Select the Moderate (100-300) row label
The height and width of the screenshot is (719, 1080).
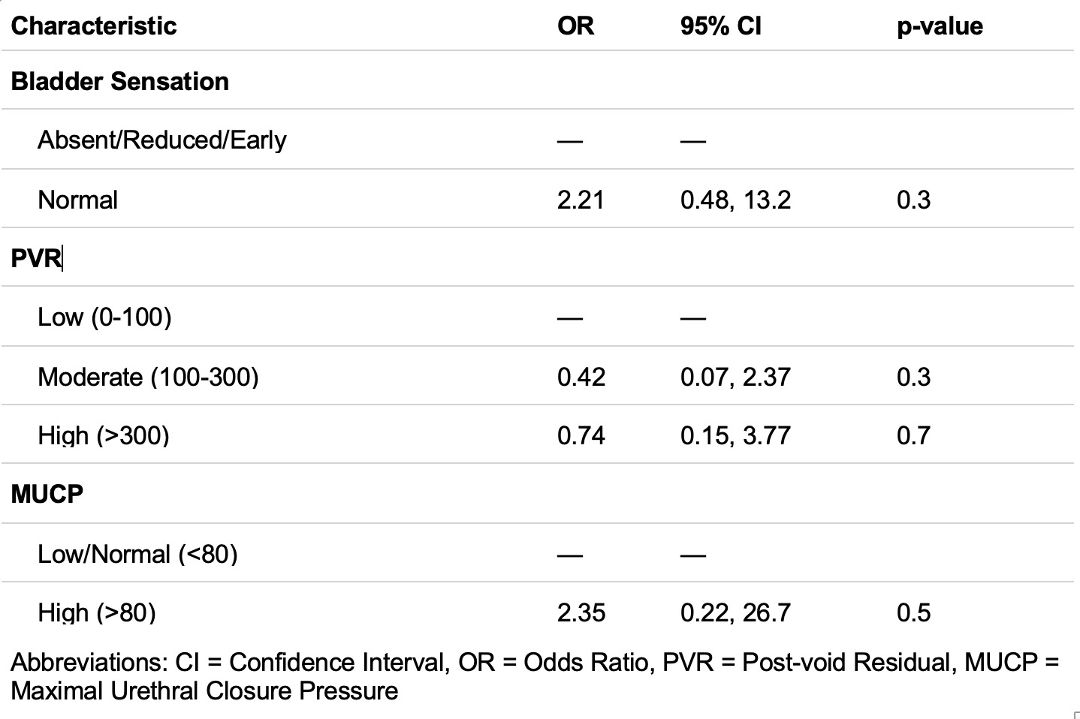pyautogui.click(x=148, y=377)
